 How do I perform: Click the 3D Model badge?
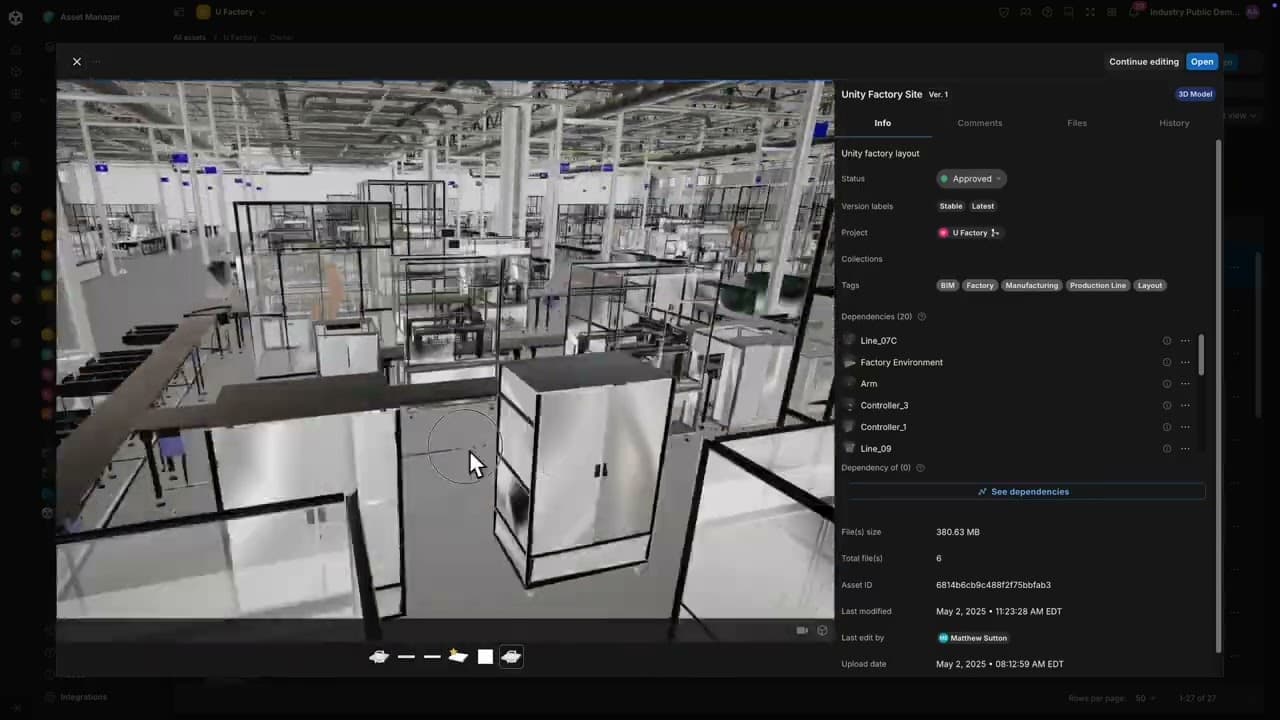[1195, 94]
